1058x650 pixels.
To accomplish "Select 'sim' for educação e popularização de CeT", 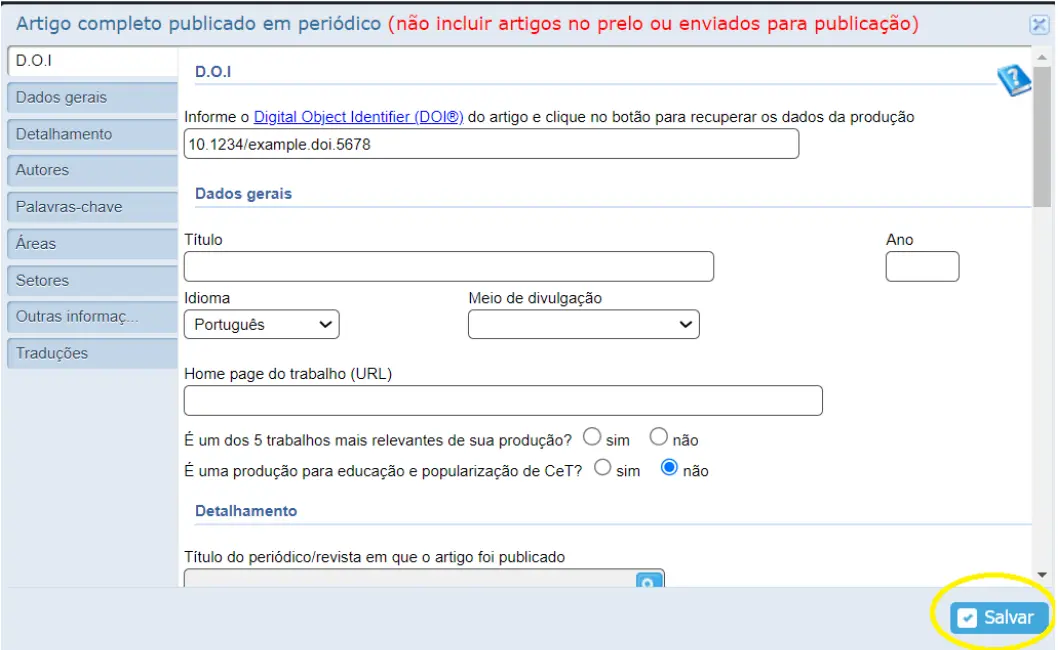I will click(x=603, y=468).
